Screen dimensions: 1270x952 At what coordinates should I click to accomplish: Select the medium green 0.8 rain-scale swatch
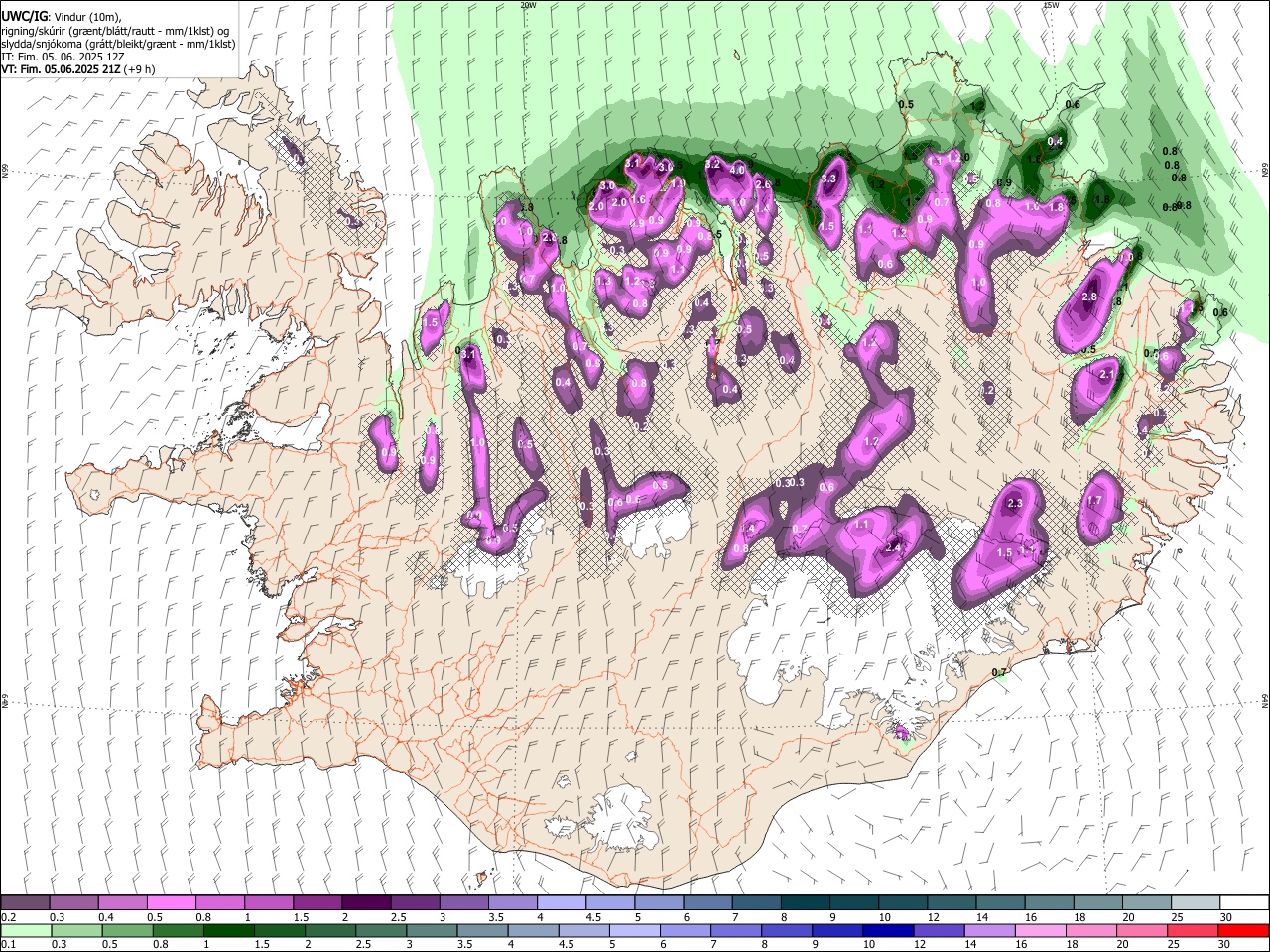coord(179,930)
